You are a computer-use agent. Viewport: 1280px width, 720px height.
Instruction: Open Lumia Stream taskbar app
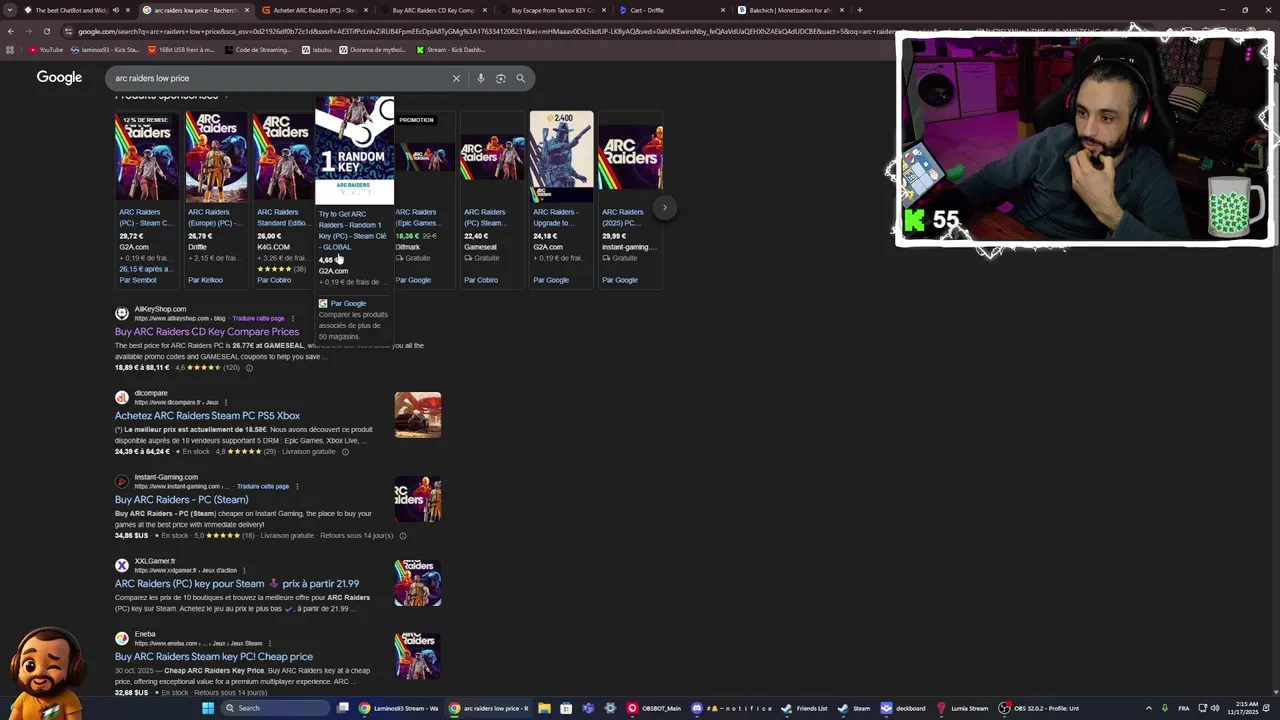point(962,708)
